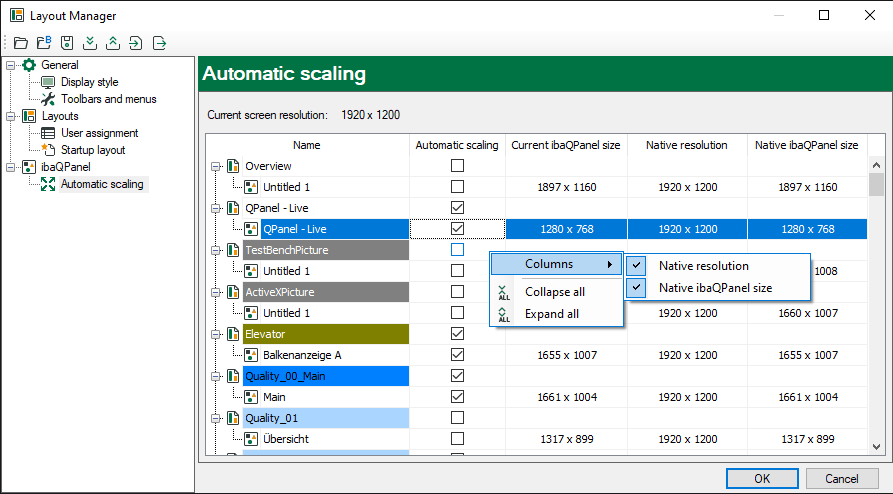Uncheck automatic scaling for Elevator
893x494 pixels.
457,334
